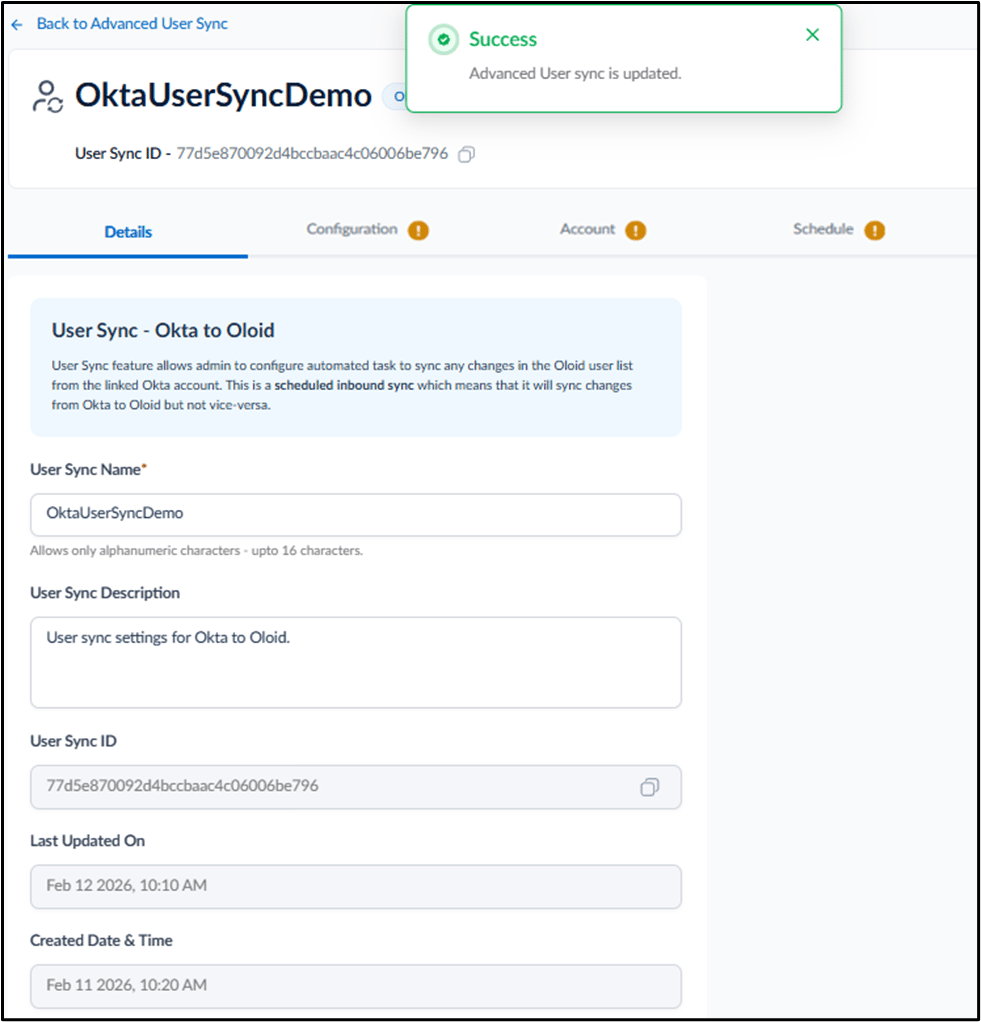Edit the User Sync Description box
This screenshot has width=981, height=1022.
click(x=356, y=662)
